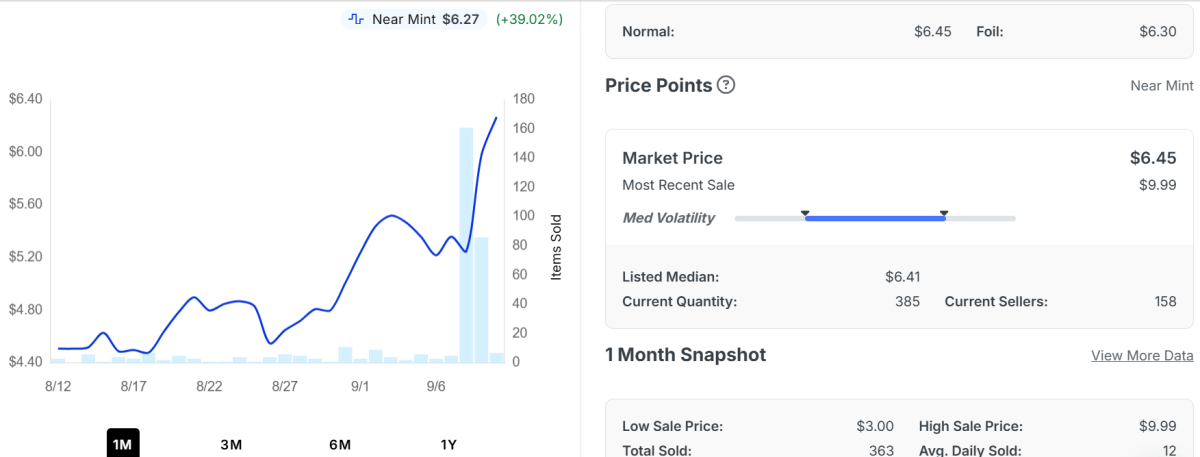Screen dimensions: 1200x457
Task: Click the Near Mint legend line icon
Action: pyautogui.click(x=356, y=19)
